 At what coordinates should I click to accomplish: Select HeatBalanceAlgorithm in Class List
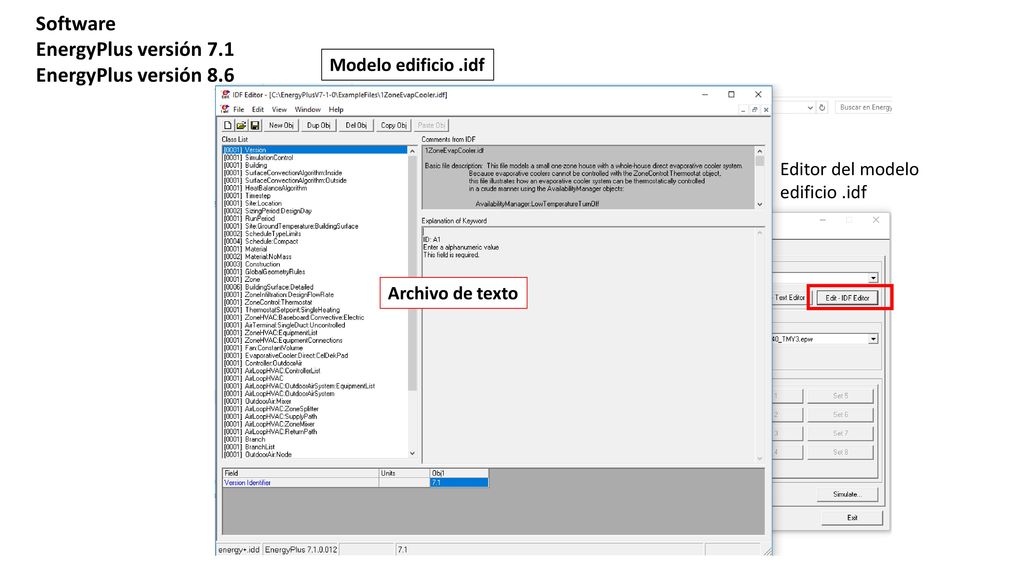(276, 188)
